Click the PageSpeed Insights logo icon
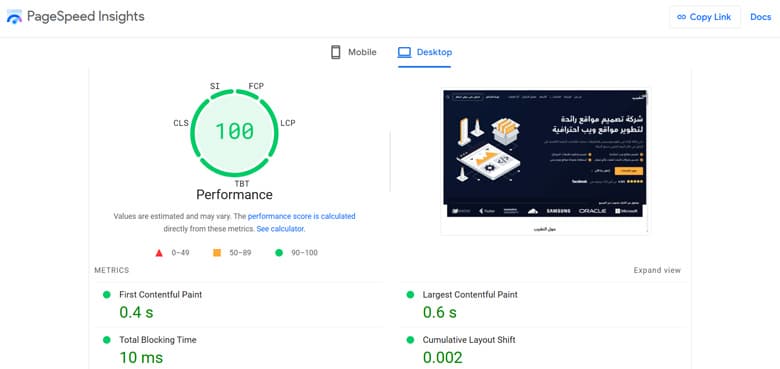Image resolution: width=780 pixels, height=369 pixels. point(14,17)
